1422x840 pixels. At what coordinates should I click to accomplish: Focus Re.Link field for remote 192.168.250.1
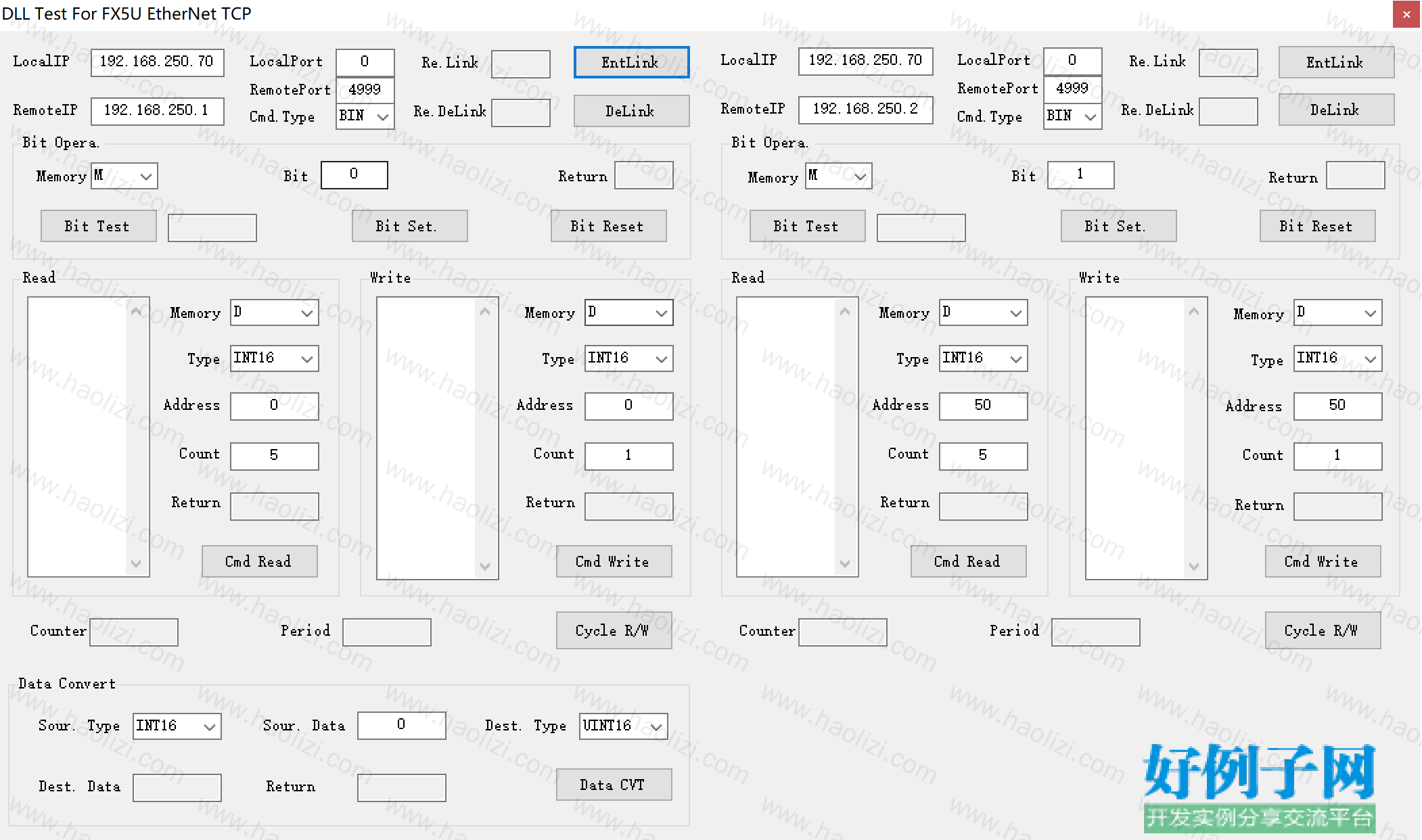[520, 64]
